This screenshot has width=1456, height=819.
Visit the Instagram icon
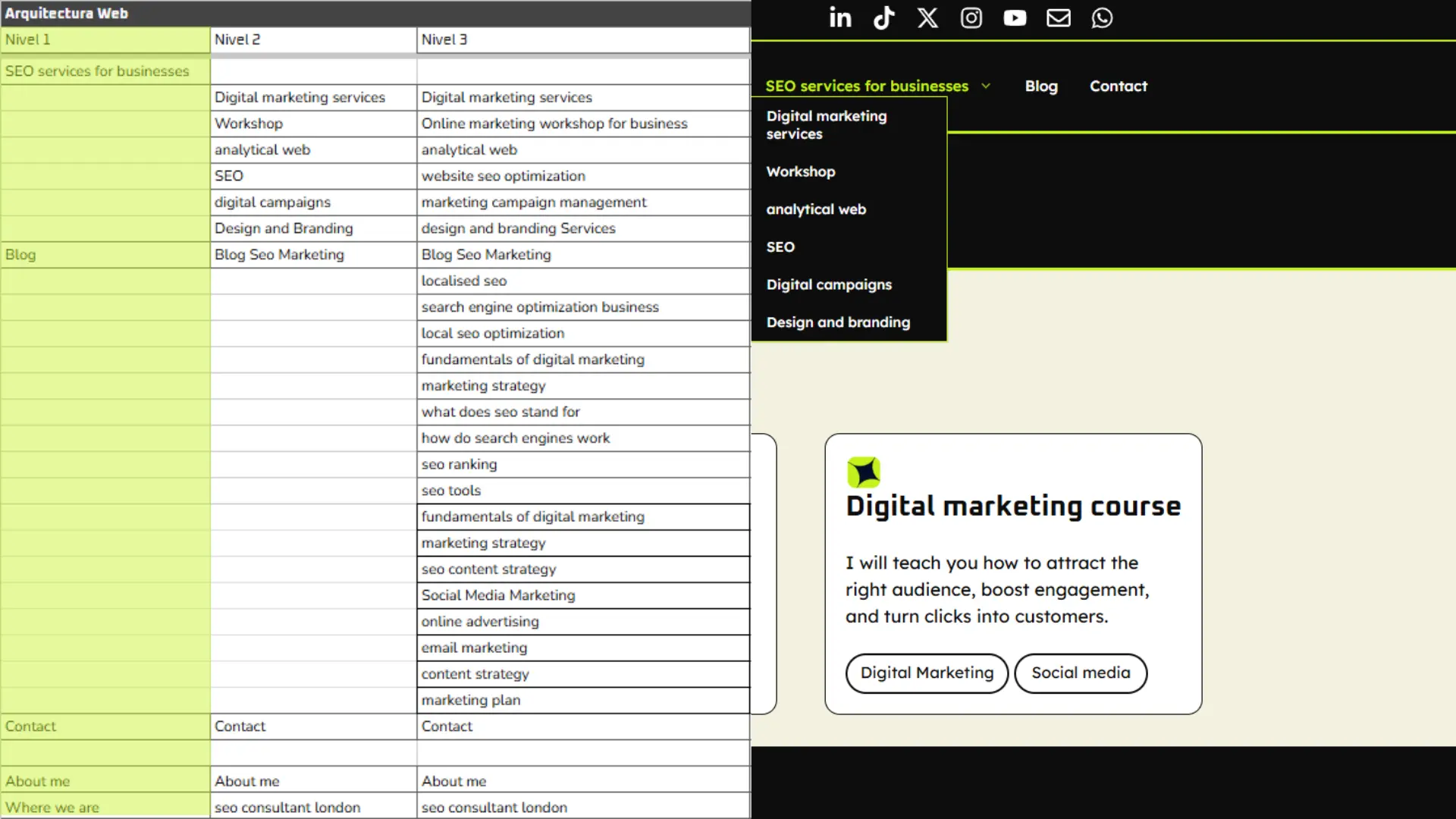click(971, 17)
